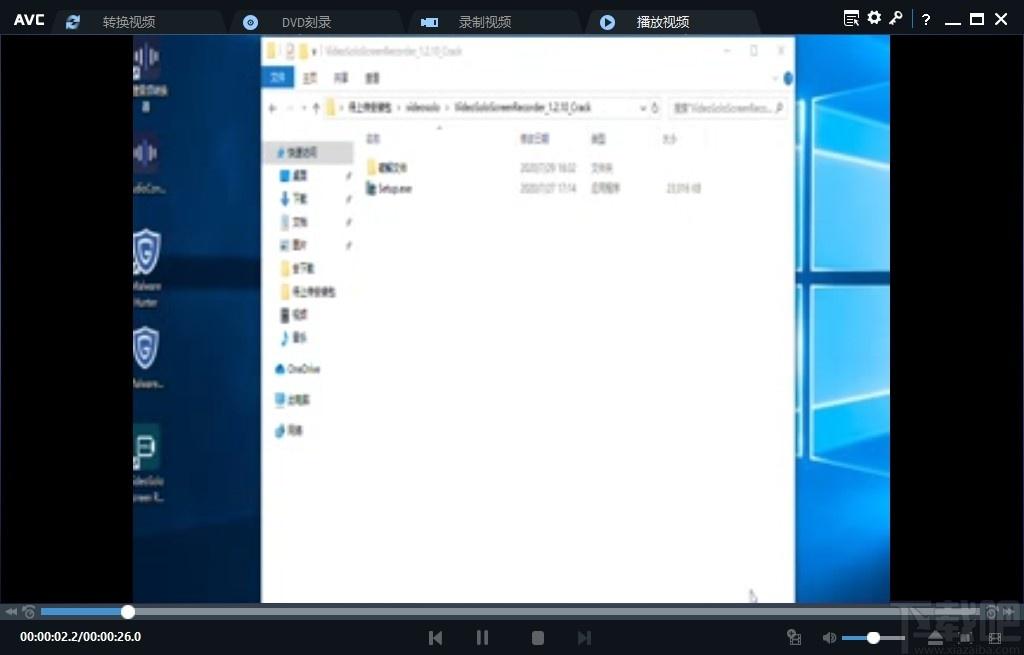The image size is (1024, 655).
Task: Open the menu list icon in title bar
Action: [851, 19]
